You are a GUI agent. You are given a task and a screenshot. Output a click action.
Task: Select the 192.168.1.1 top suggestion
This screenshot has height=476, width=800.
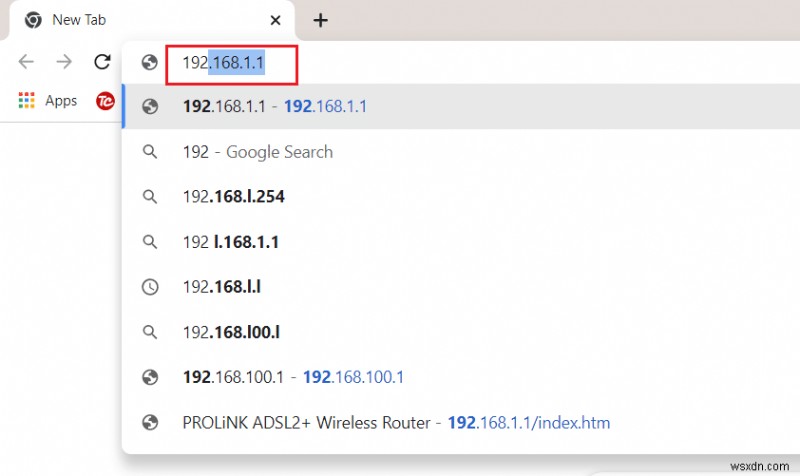tap(275, 106)
